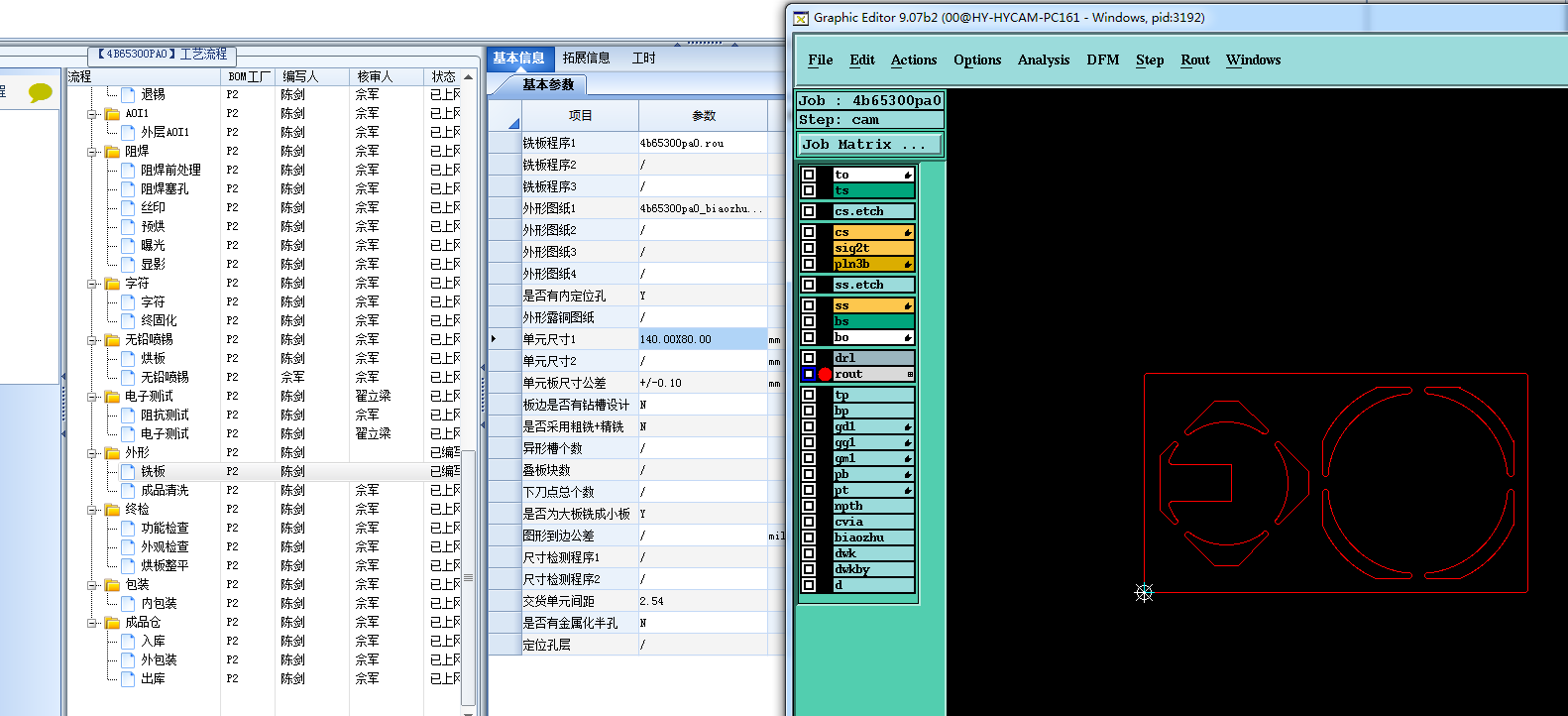
Task: Select the 基本参数 sub-tab
Action: [x=548, y=85]
